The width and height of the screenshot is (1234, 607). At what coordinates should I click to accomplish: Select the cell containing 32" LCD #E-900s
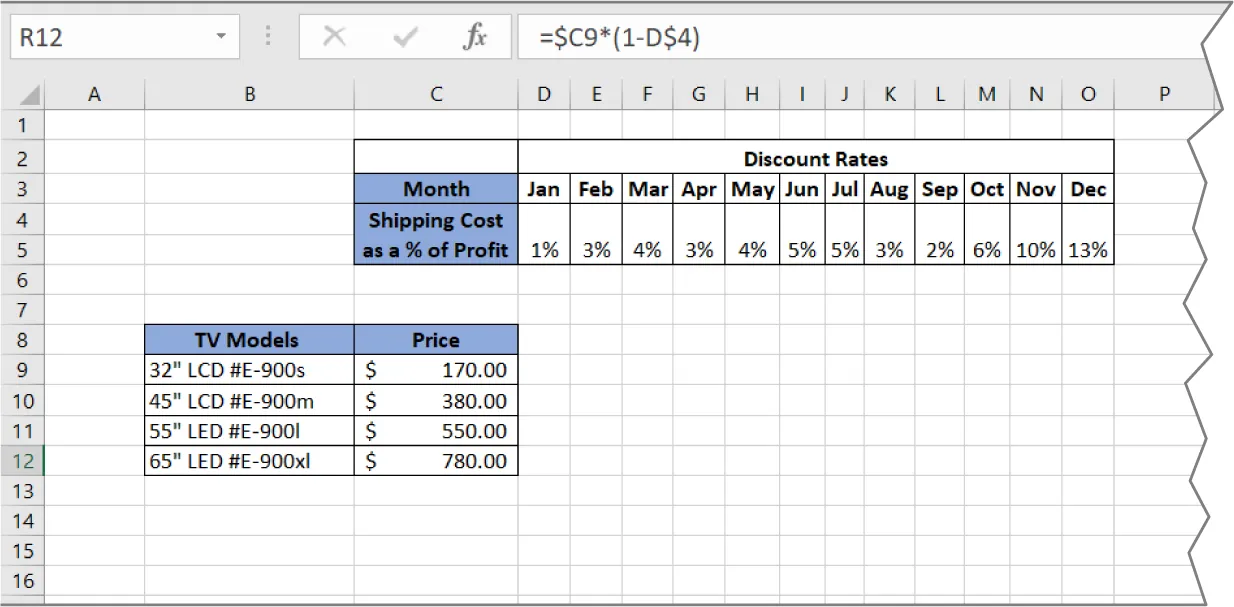click(249, 370)
